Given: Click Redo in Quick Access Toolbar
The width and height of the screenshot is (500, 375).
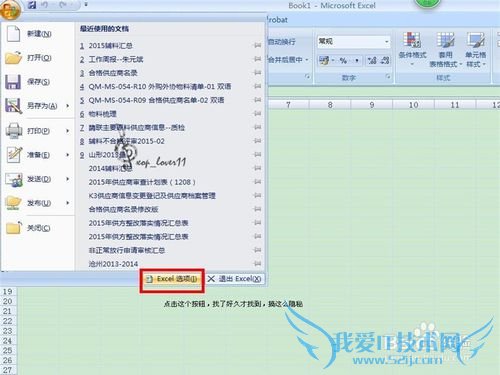Looking at the screenshot, I should pyautogui.click(x=63, y=5).
